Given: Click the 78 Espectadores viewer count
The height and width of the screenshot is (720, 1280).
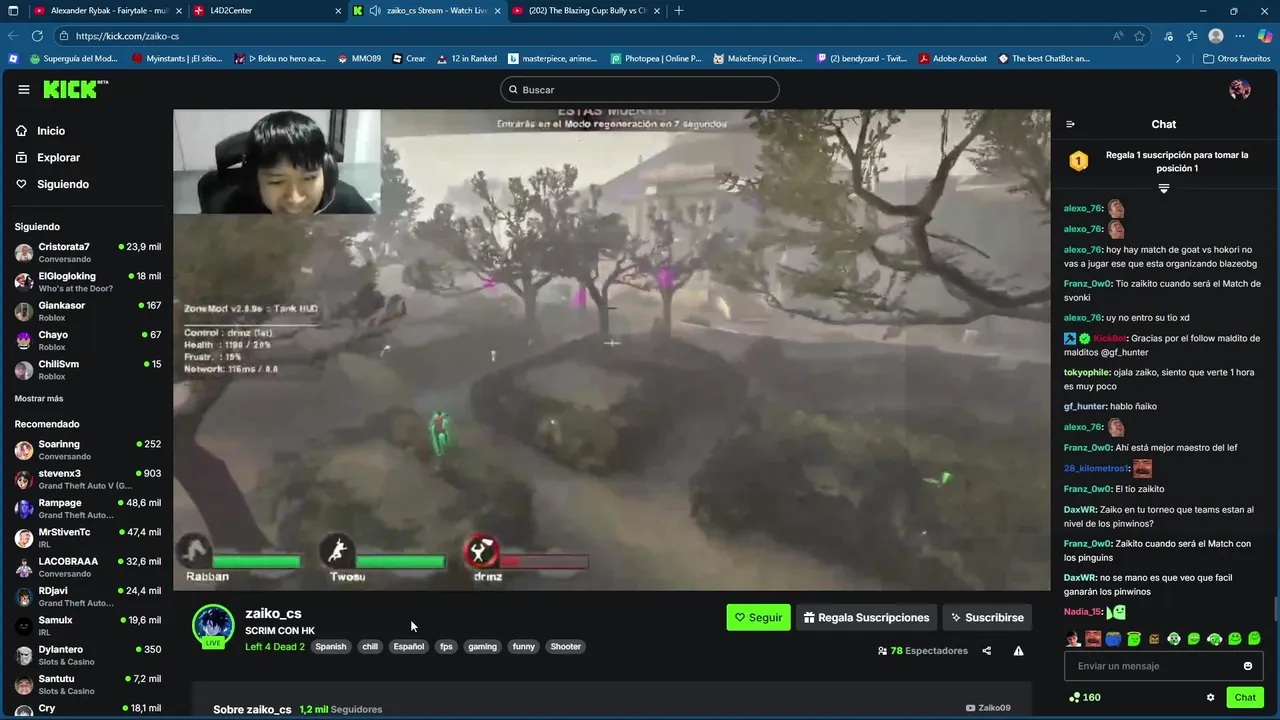Looking at the screenshot, I should pos(922,651).
